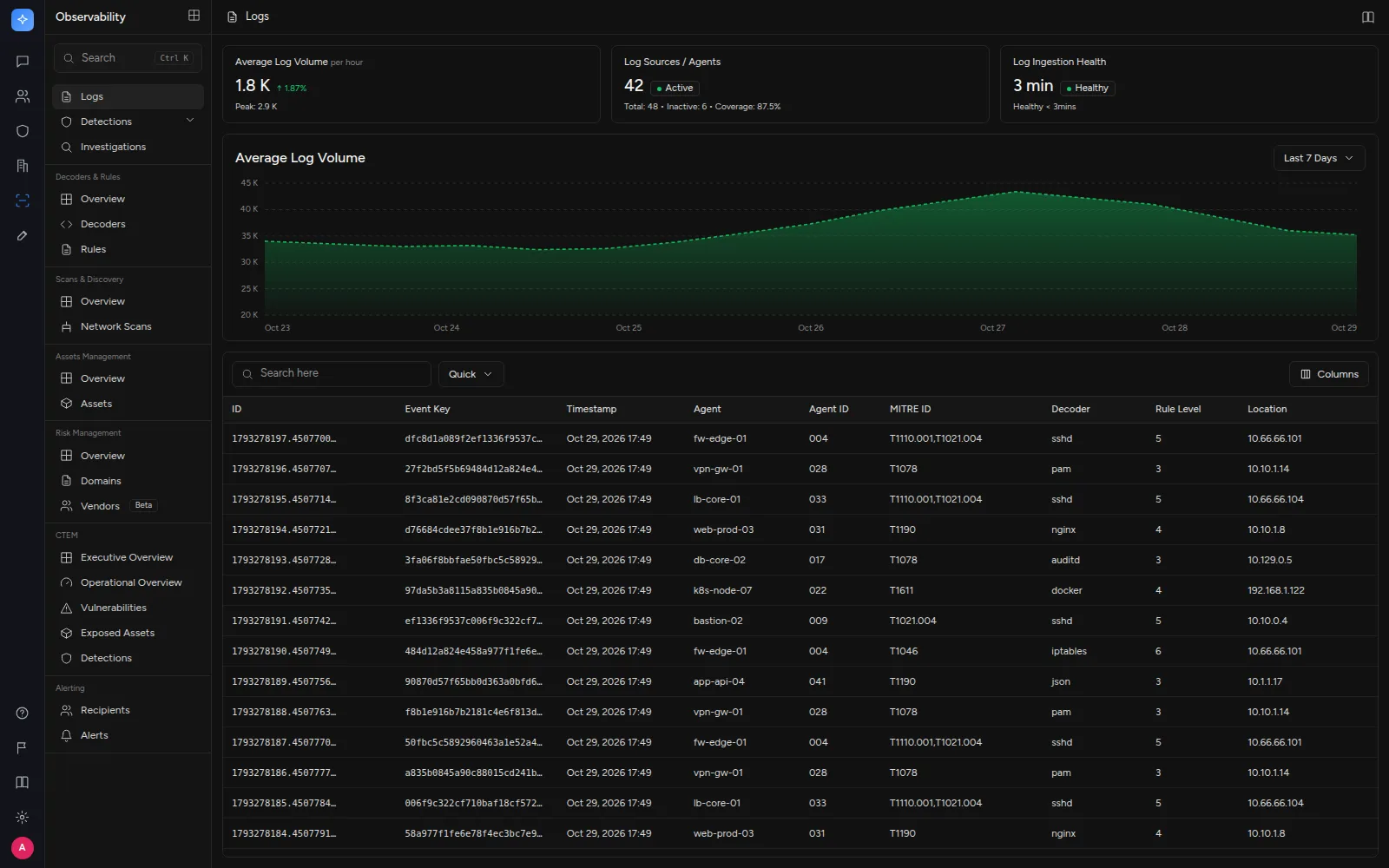Sort by the MITRE ID column header
Viewport: 1389px width, 868px height.
(910, 409)
